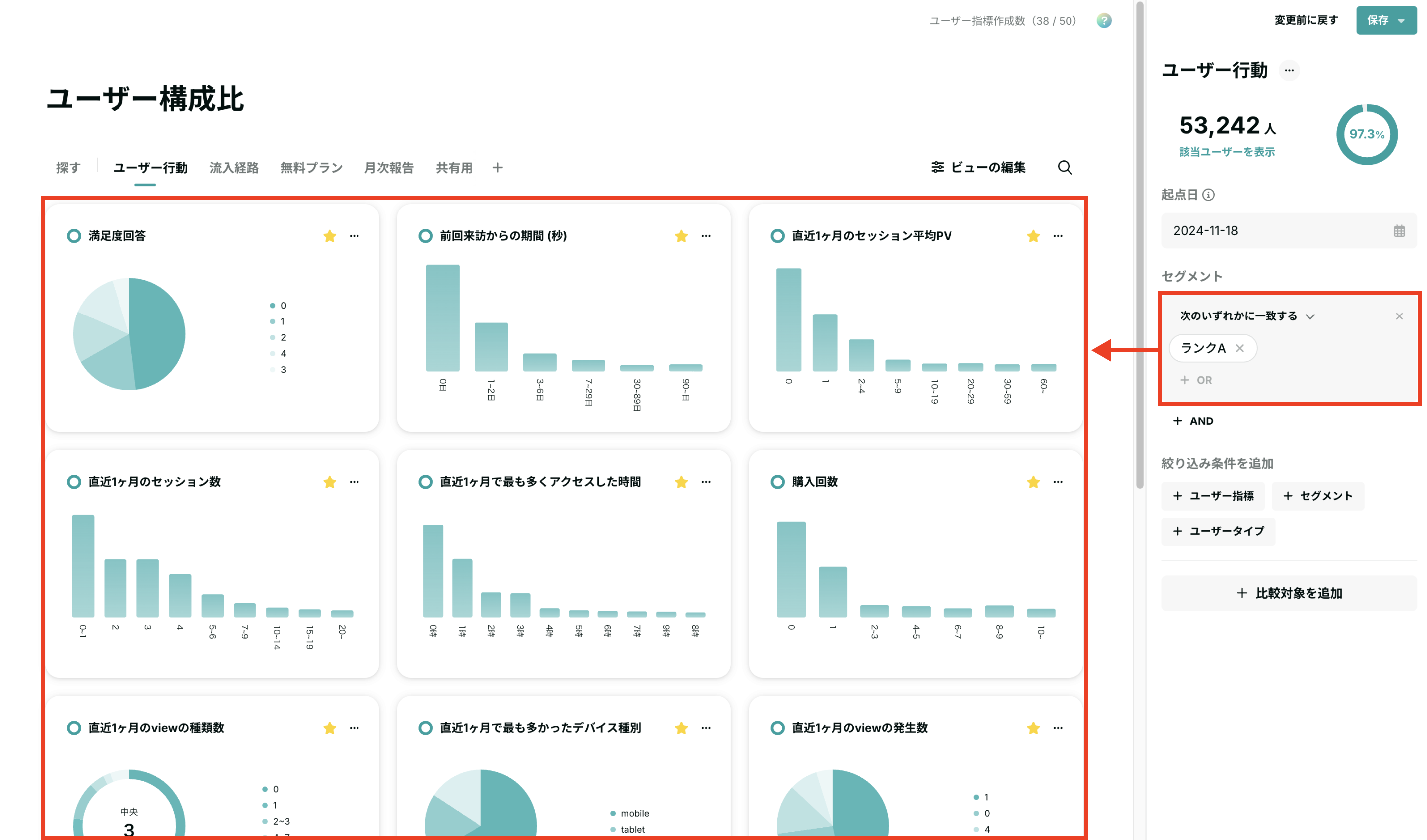
Task: Close the segment condition group
Action: point(1399,316)
